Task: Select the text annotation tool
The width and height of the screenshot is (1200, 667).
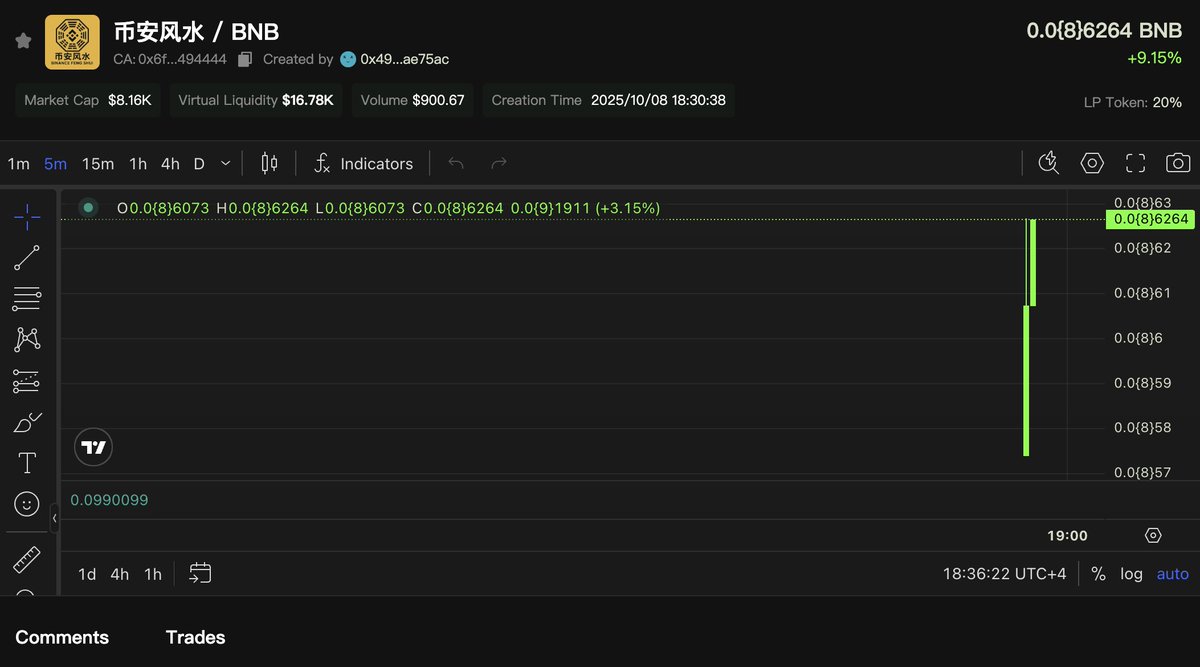Action: (x=27, y=463)
